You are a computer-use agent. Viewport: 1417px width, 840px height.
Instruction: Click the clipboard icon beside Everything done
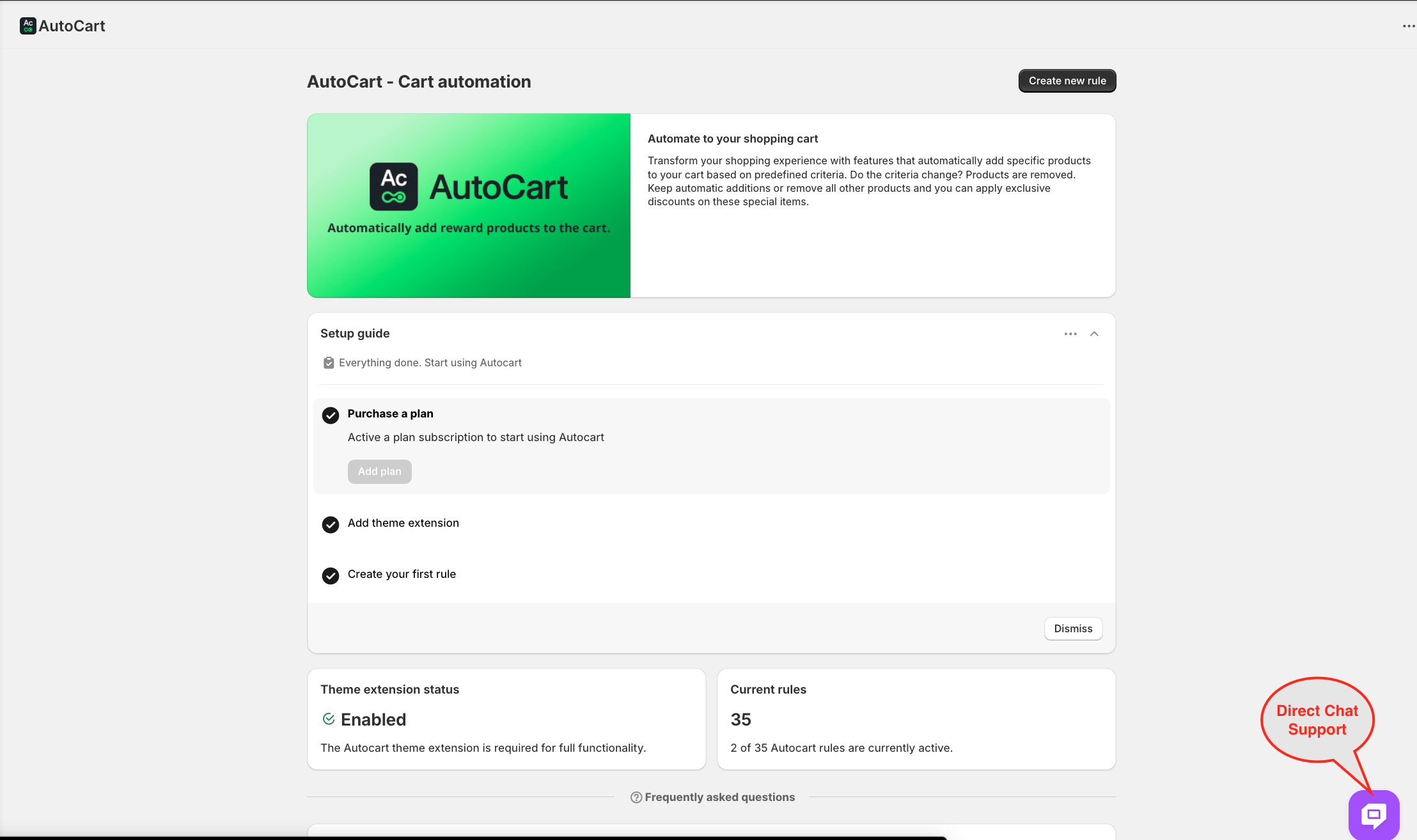click(329, 363)
